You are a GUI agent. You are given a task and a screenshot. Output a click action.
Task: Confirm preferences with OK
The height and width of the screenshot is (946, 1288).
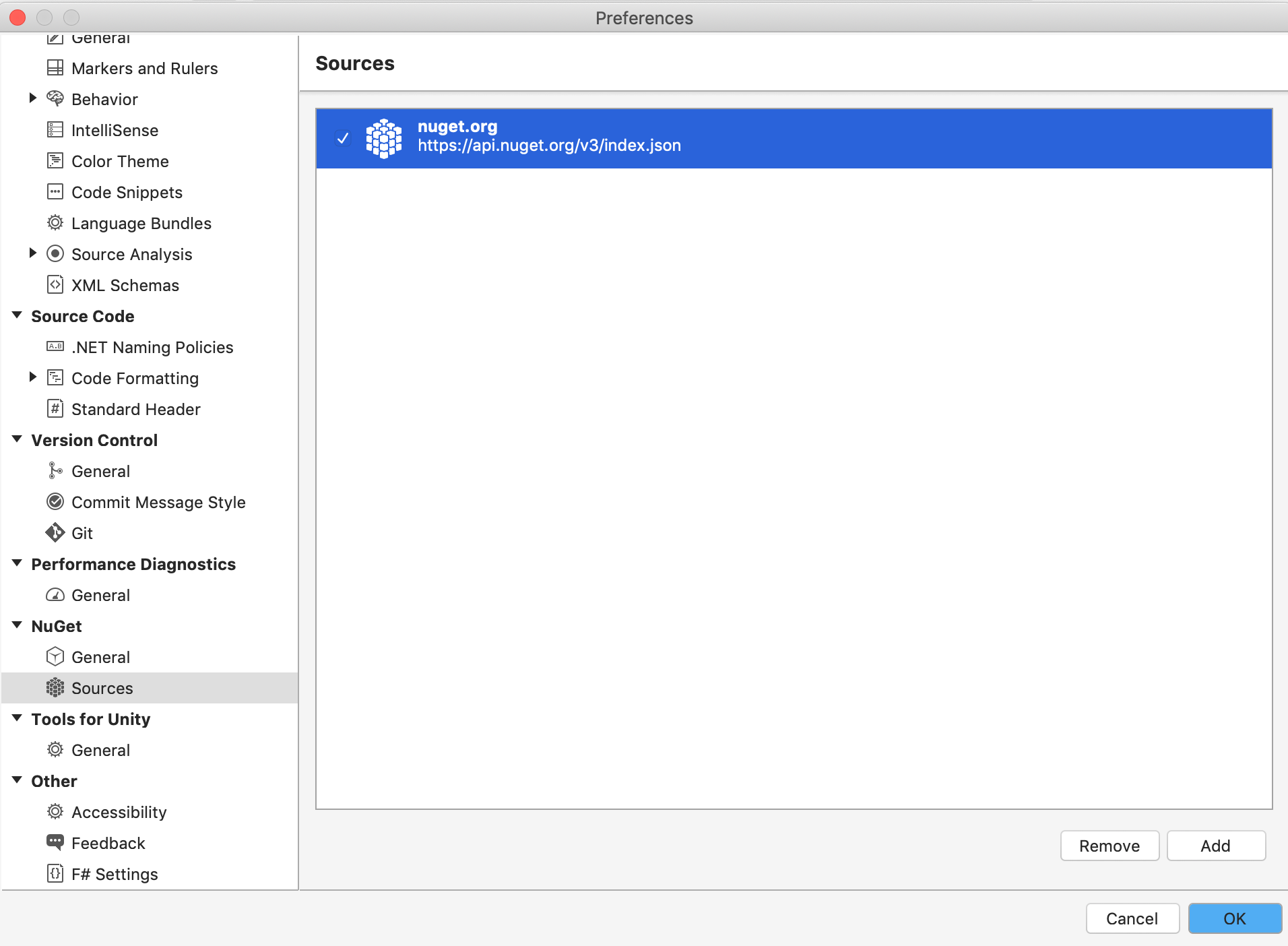[x=1235, y=918]
